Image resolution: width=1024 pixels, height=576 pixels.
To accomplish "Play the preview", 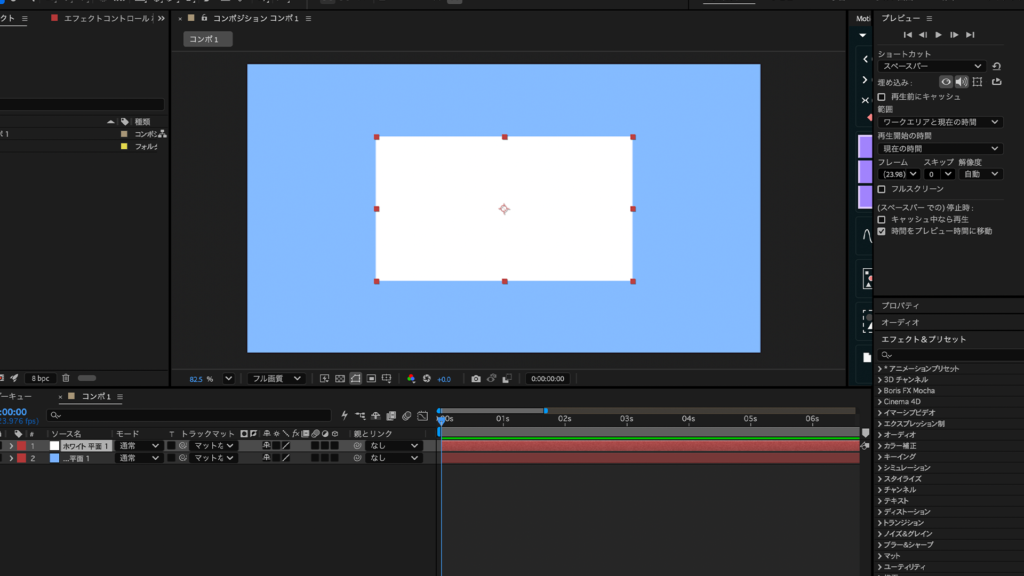I will [938, 35].
